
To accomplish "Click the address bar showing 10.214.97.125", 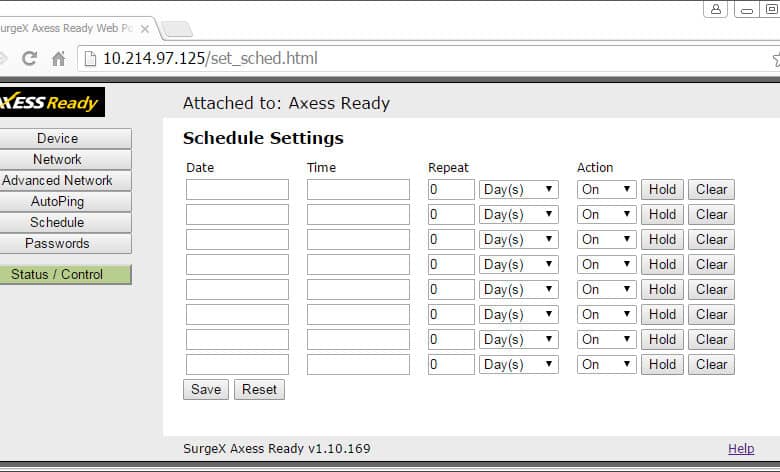I will 428,59.
